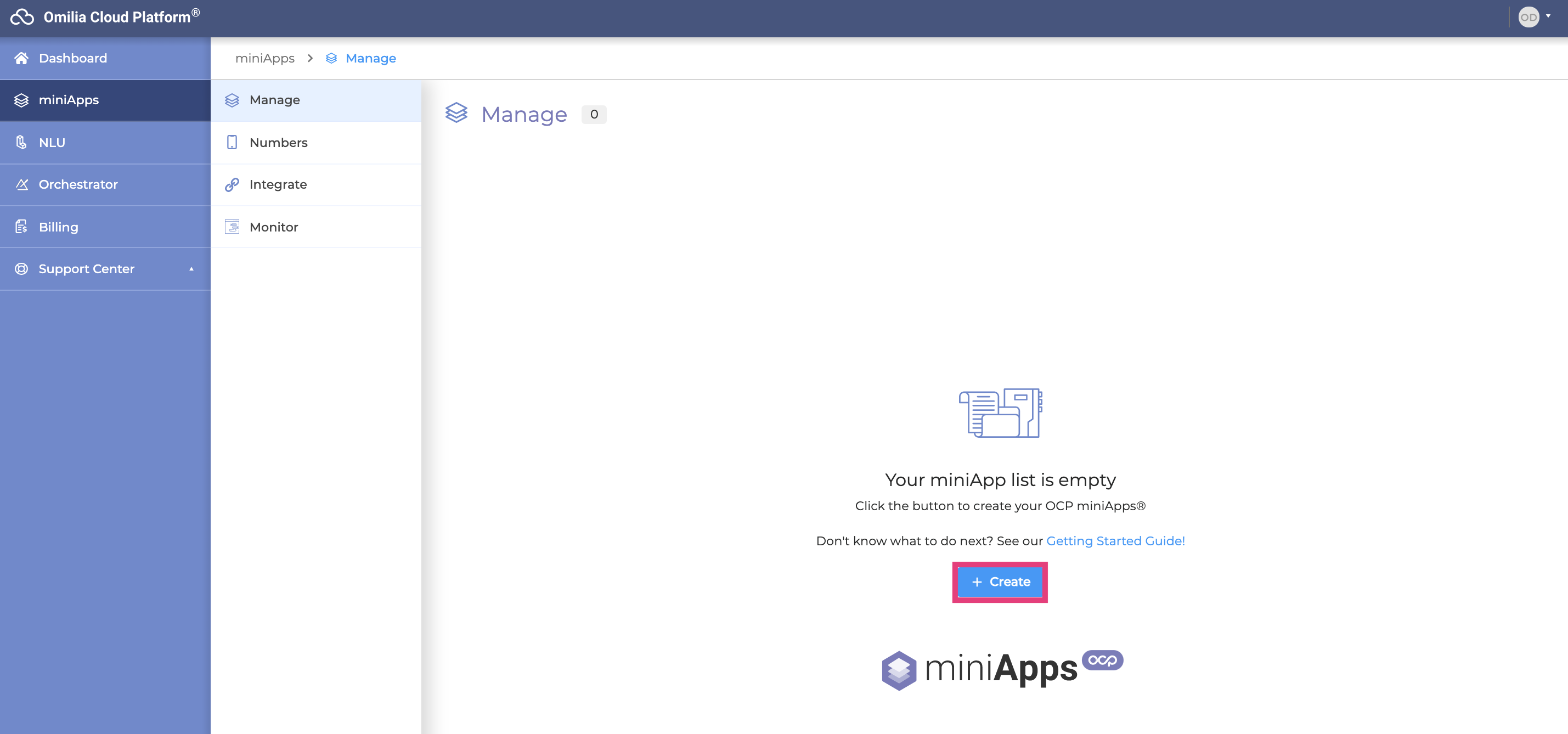This screenshot has height=734, width=1568.
Task: Click the breadcrumb chevron separator
Action: coord(311,59)
